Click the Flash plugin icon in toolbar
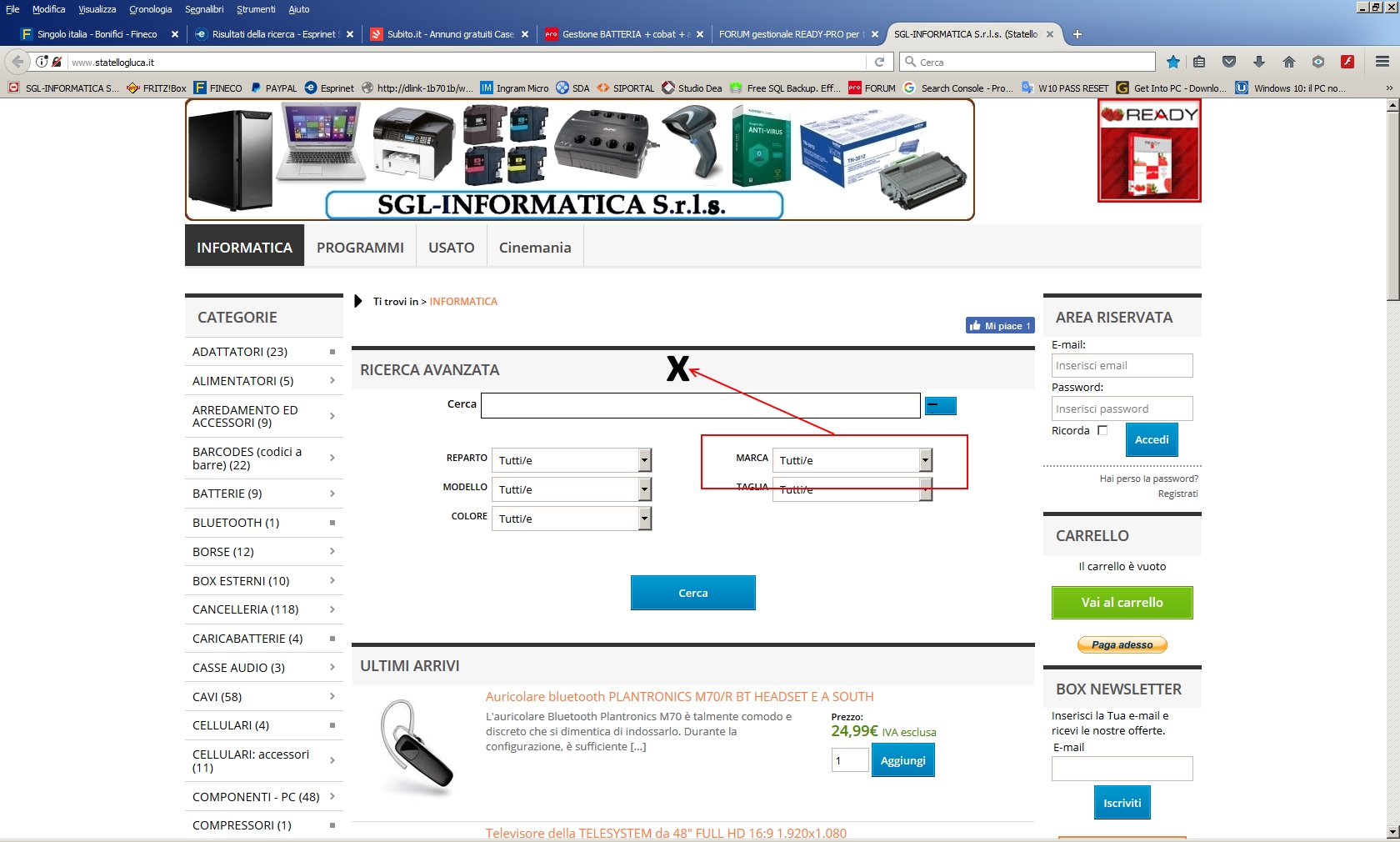This screenshot has width=1400, height=842. 1347,62
